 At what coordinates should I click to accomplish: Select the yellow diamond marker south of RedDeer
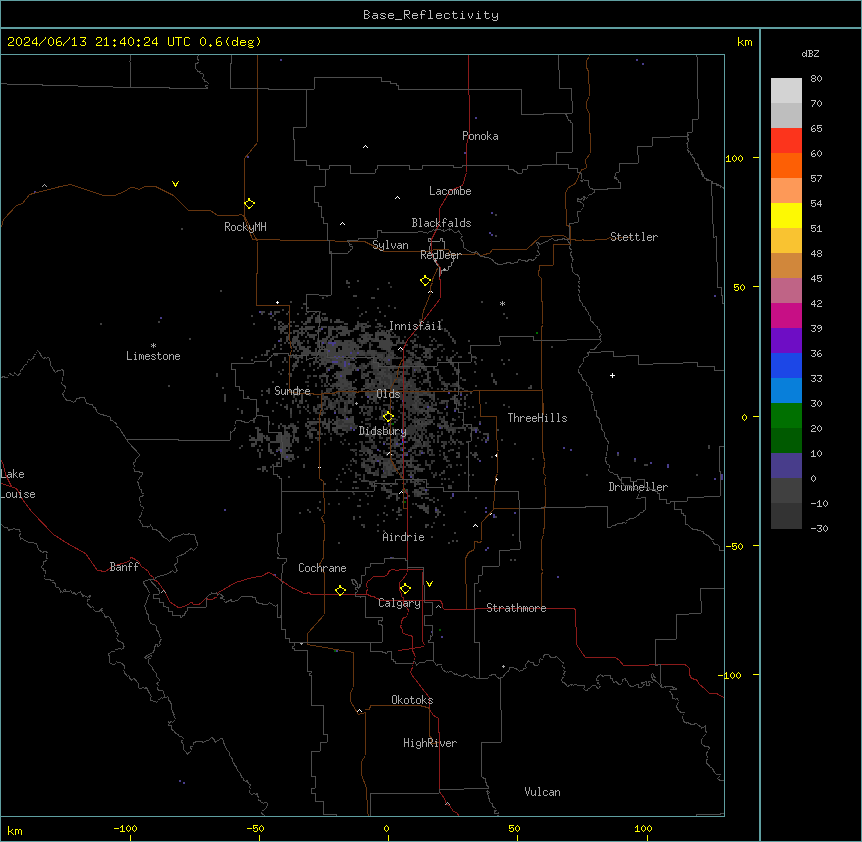(426, 281)
